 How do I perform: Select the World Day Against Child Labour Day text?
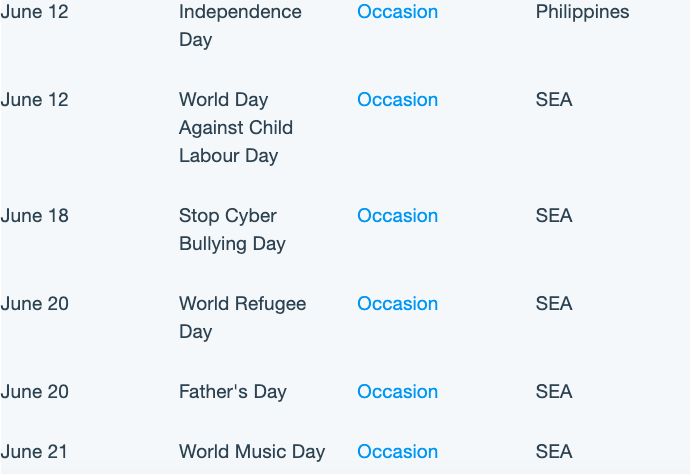[x=236, y=128]
